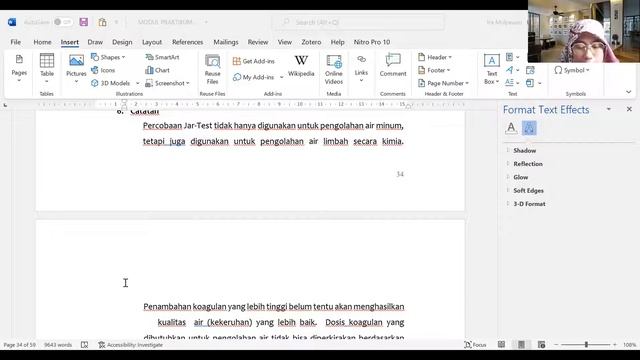Select Text Fill & Outline tab icon
Screen dimensions: 640x360
pyautogui.click(x=511, y=128)
